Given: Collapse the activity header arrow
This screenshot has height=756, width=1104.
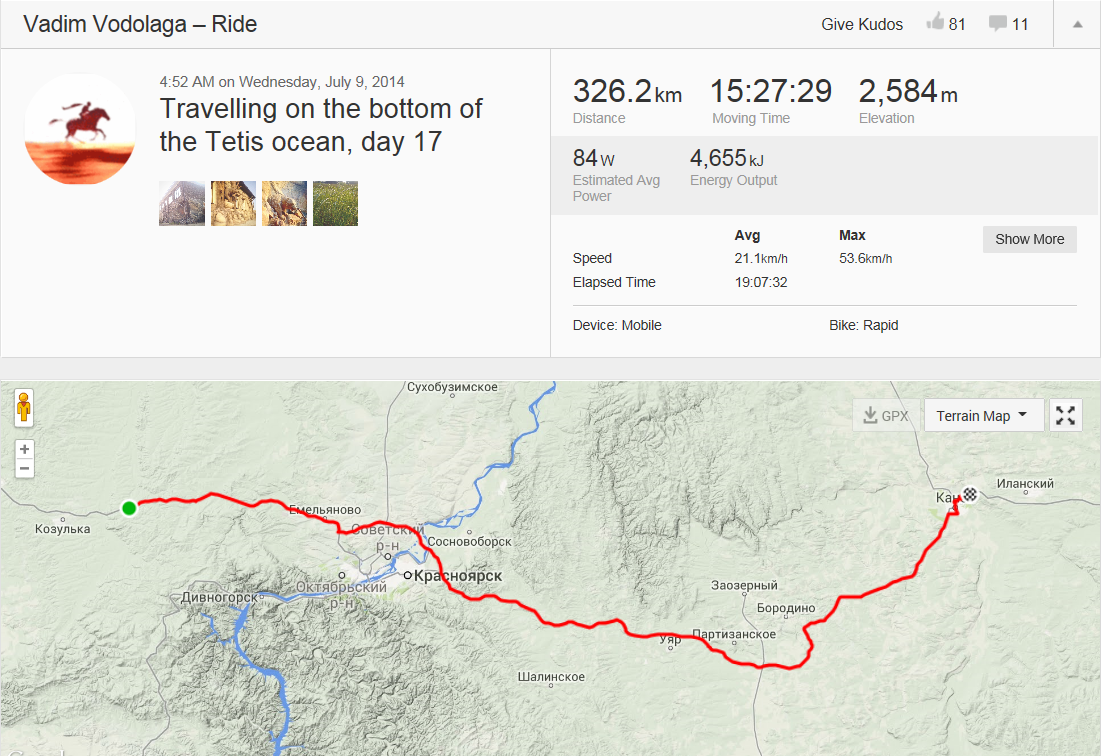Looking at the screenshot, I should 1078,24.
